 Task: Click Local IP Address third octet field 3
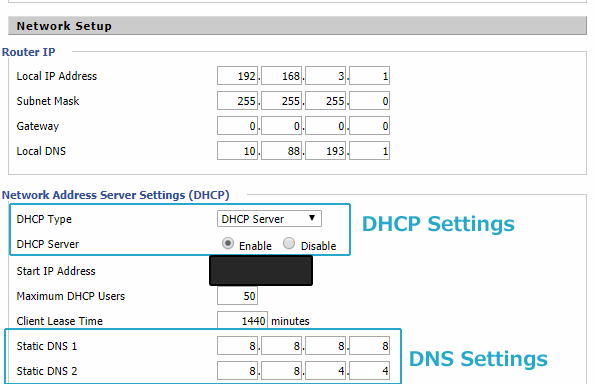[x=326, y=76]
